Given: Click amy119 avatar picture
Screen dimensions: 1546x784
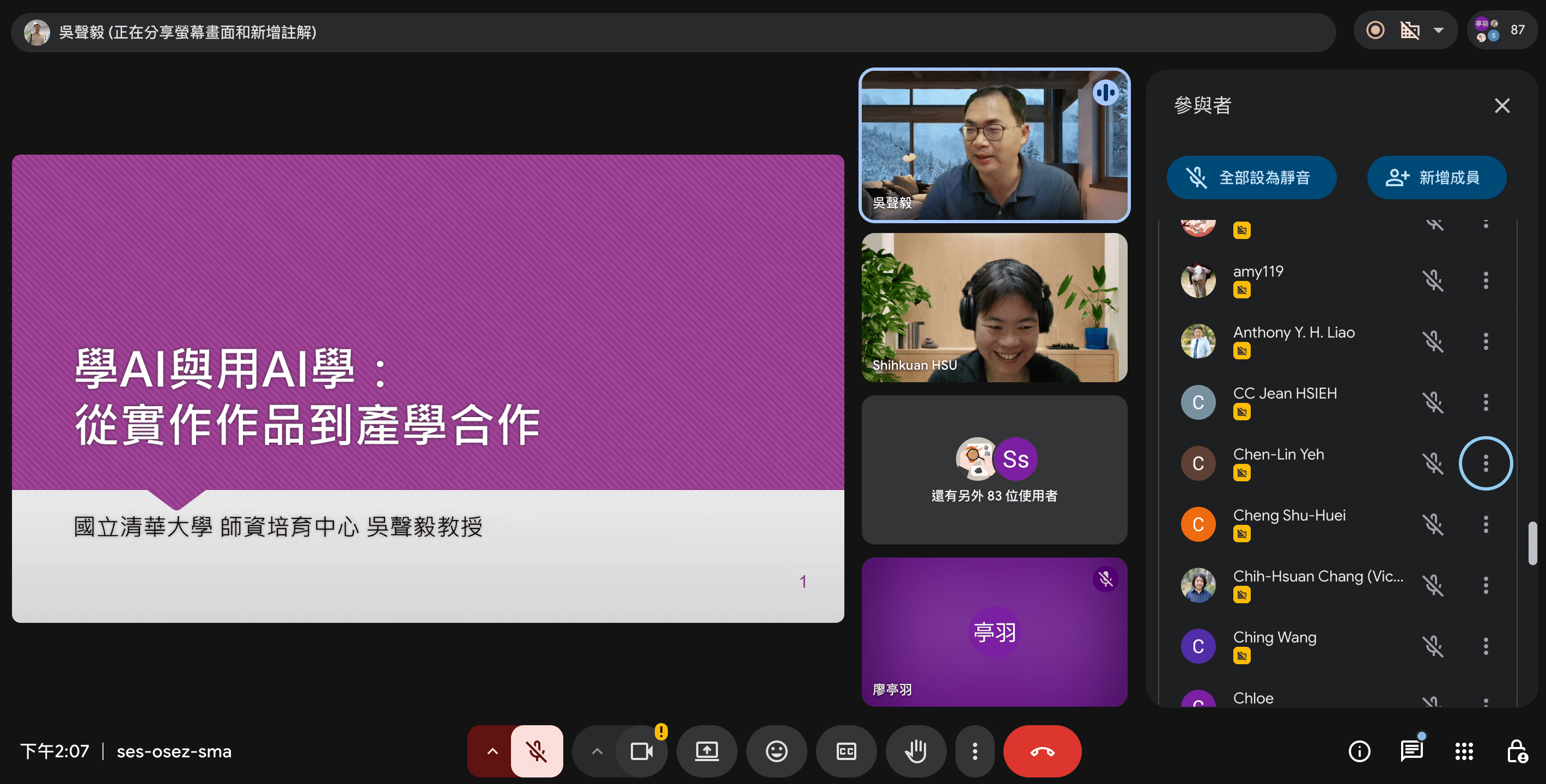Looking at the screenshot, I should [1198, 280].
